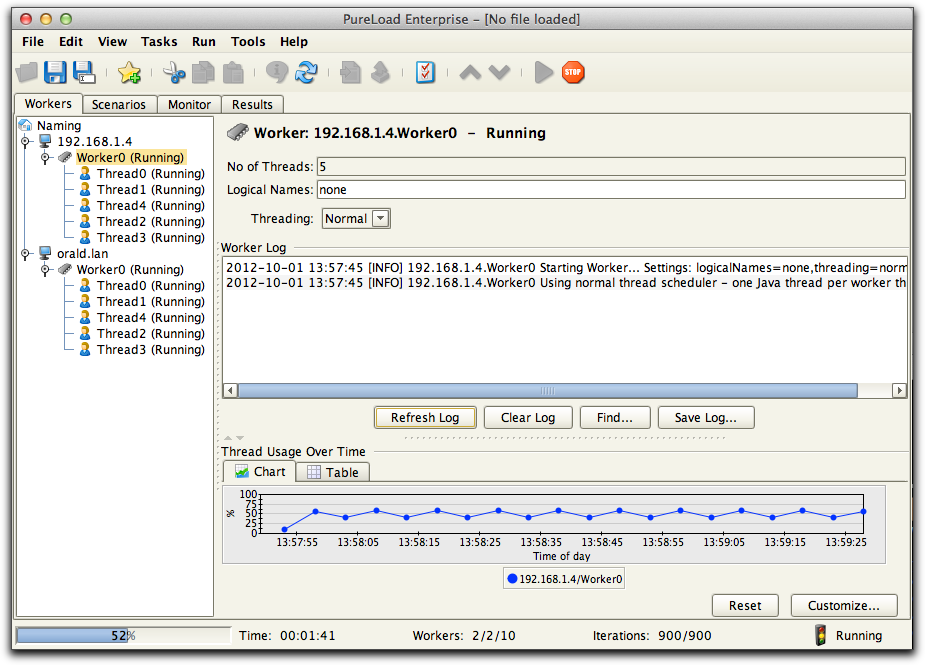This screenshot has width=925, height=665.
Task: Click the Refresh Log button
Action: coord(425,417)
